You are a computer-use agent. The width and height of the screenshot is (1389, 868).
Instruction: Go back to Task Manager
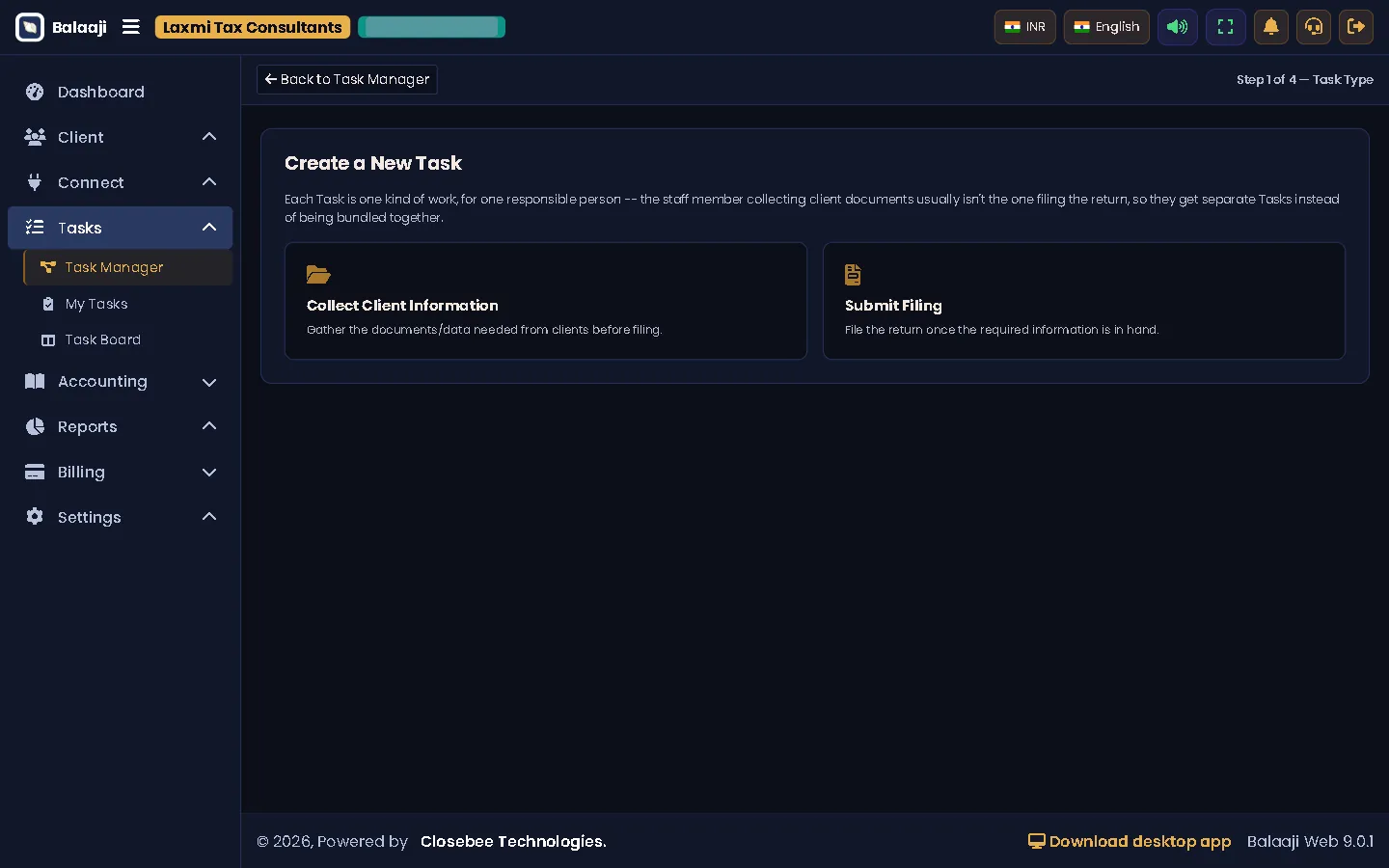pyautogui.click(x=347, y=79)
